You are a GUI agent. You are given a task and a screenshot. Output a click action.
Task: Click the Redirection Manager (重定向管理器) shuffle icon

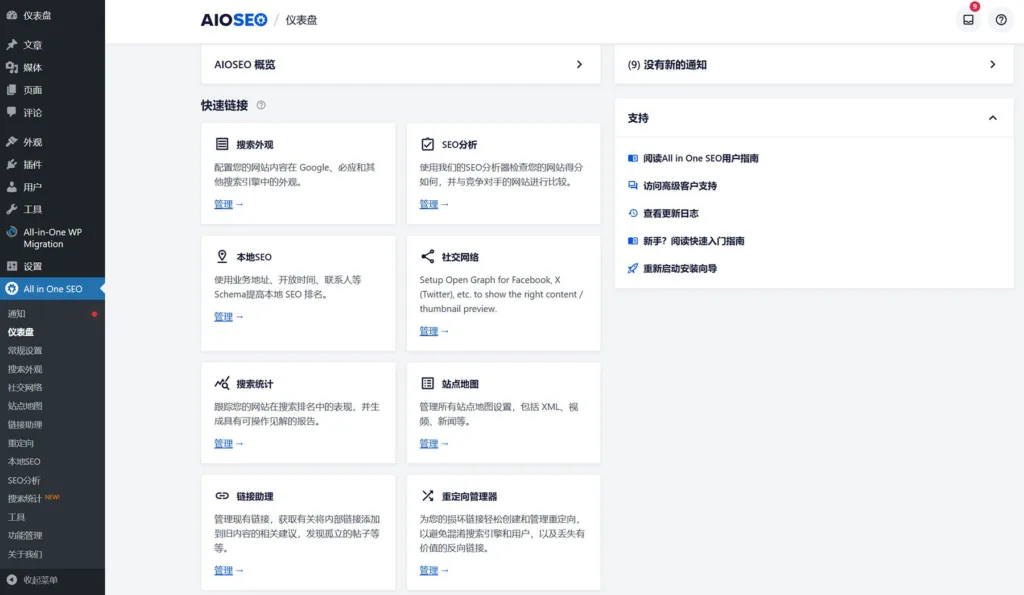pos(428,496)
